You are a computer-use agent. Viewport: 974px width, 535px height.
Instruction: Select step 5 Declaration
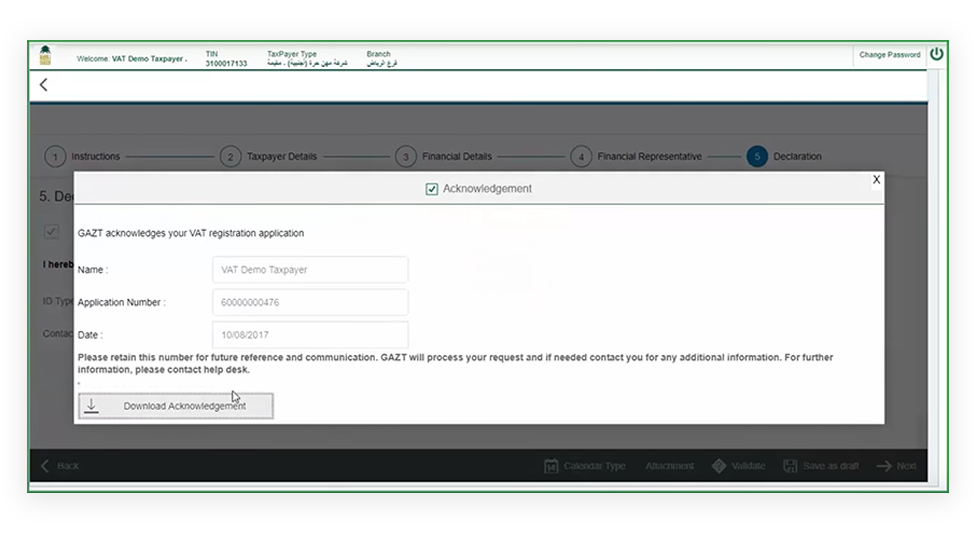[x=757, y=157]
